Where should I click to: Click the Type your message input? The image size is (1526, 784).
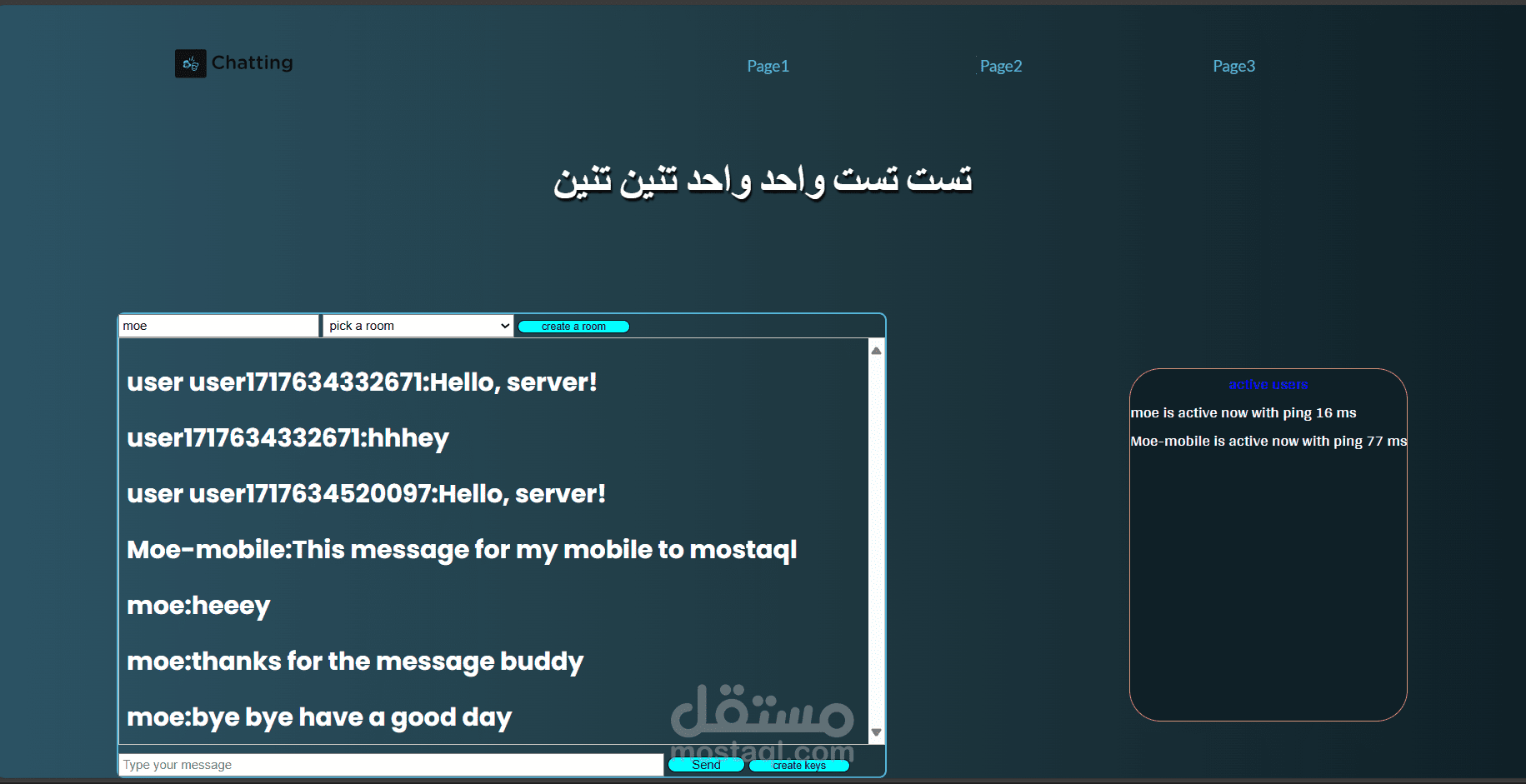(x=391, y=765)
